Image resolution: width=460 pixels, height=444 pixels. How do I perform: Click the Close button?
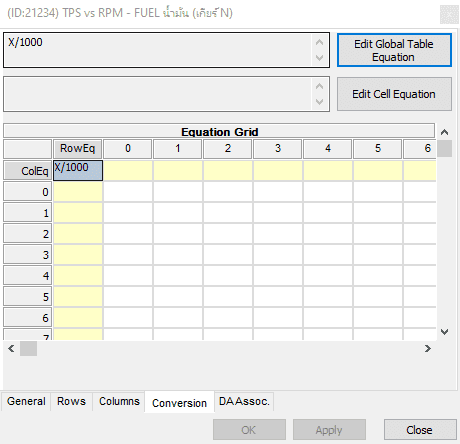[420, 430]
